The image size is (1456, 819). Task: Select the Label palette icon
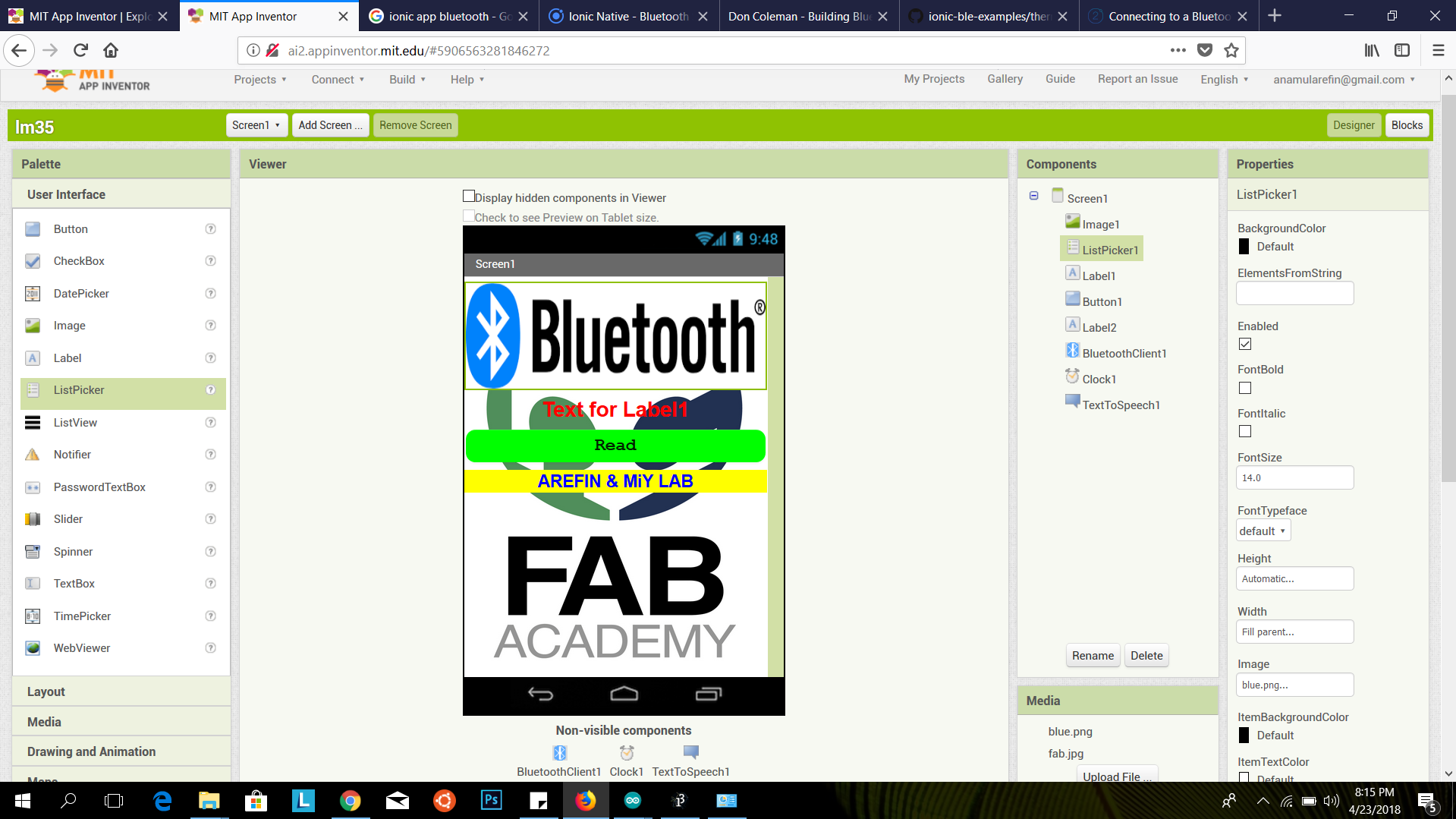[33, 358]
